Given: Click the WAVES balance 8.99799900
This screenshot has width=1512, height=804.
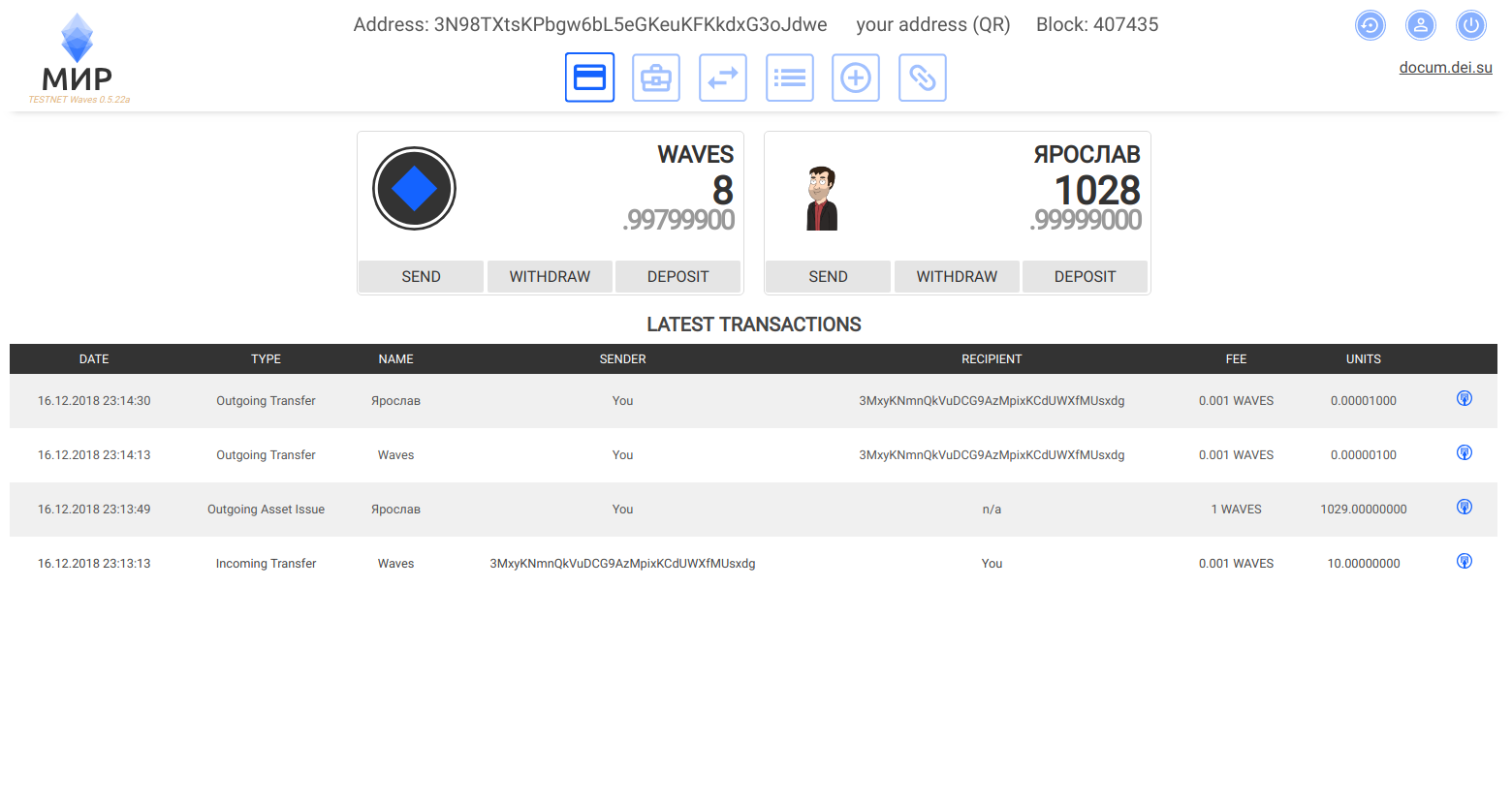Looking at the screenshot, I should tap(679, 202).
